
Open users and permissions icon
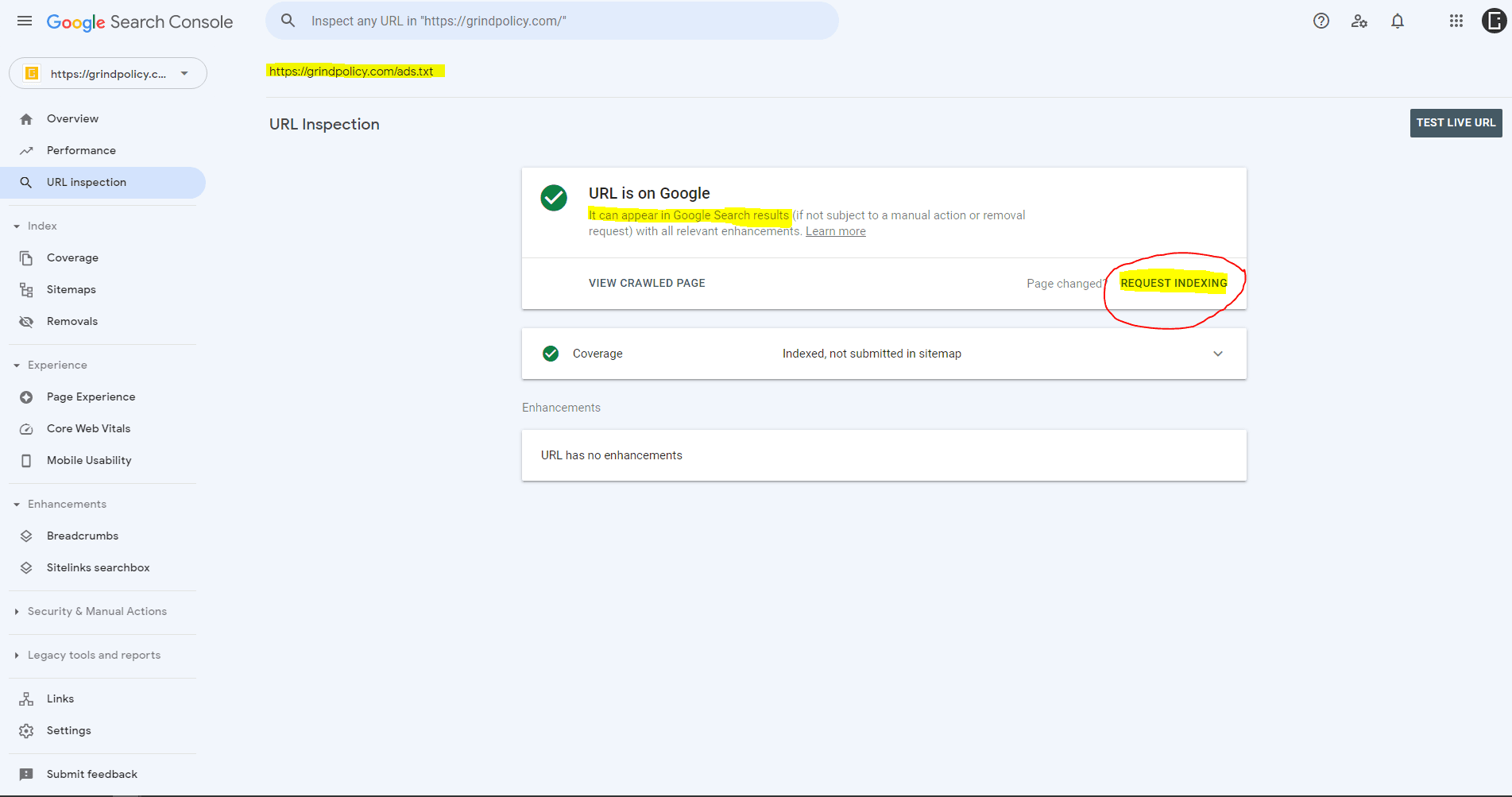(x=1359, y=21)
